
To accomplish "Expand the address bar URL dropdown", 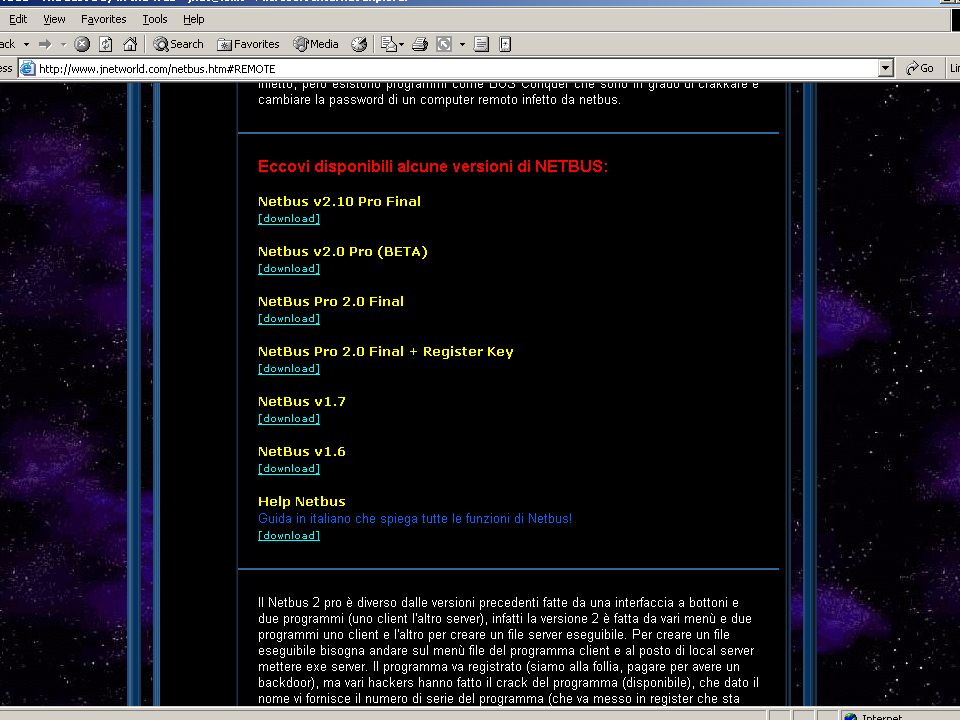I will pyautogui.click(x=885, y=69).
